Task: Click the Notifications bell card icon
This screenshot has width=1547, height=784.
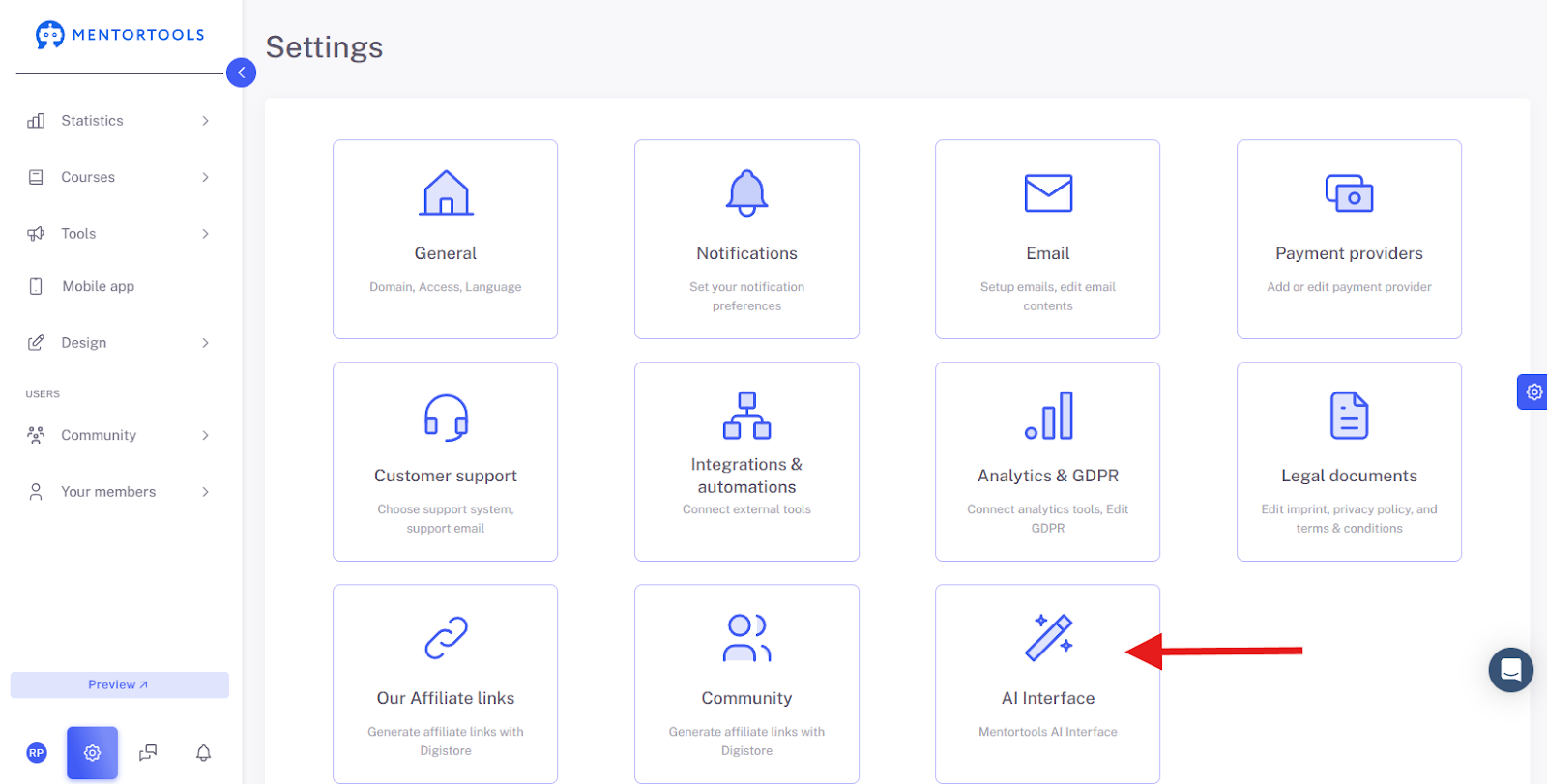Action: point(747,192)
